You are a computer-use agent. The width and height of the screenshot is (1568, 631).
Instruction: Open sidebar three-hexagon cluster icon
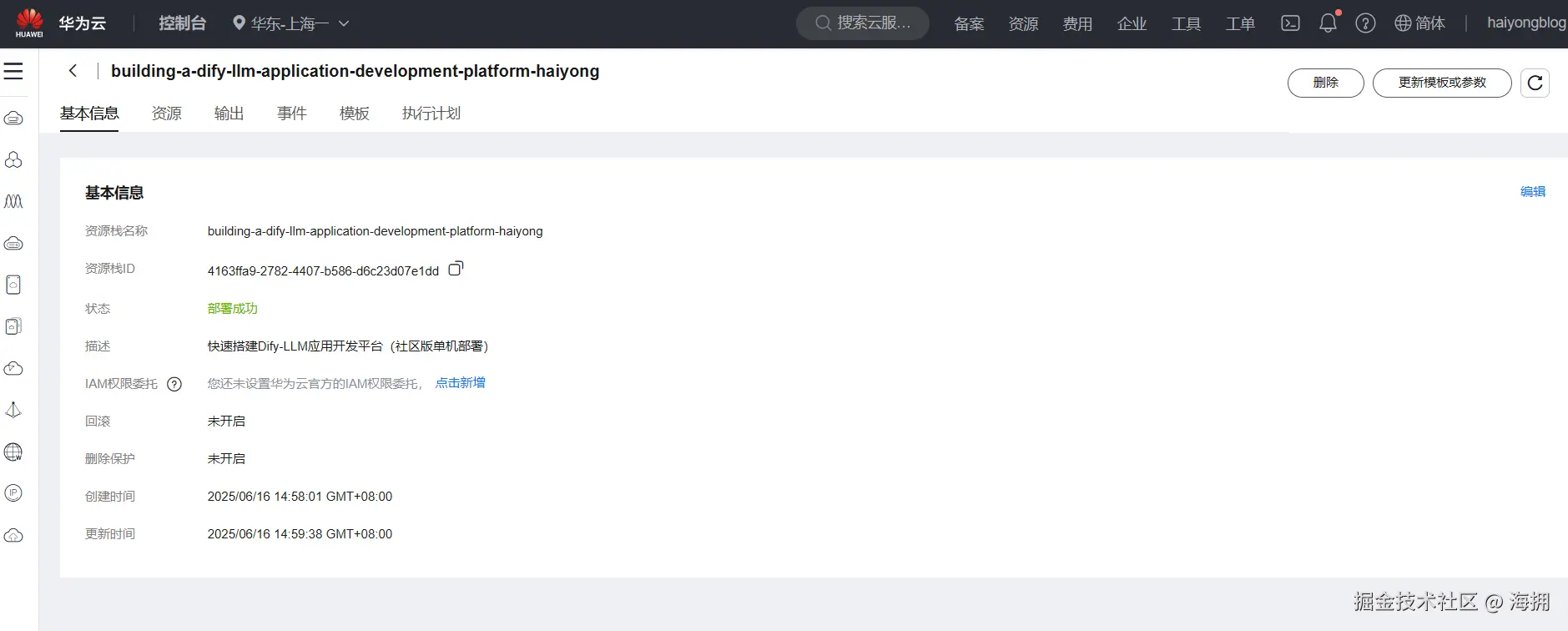(x=13, y=159)
